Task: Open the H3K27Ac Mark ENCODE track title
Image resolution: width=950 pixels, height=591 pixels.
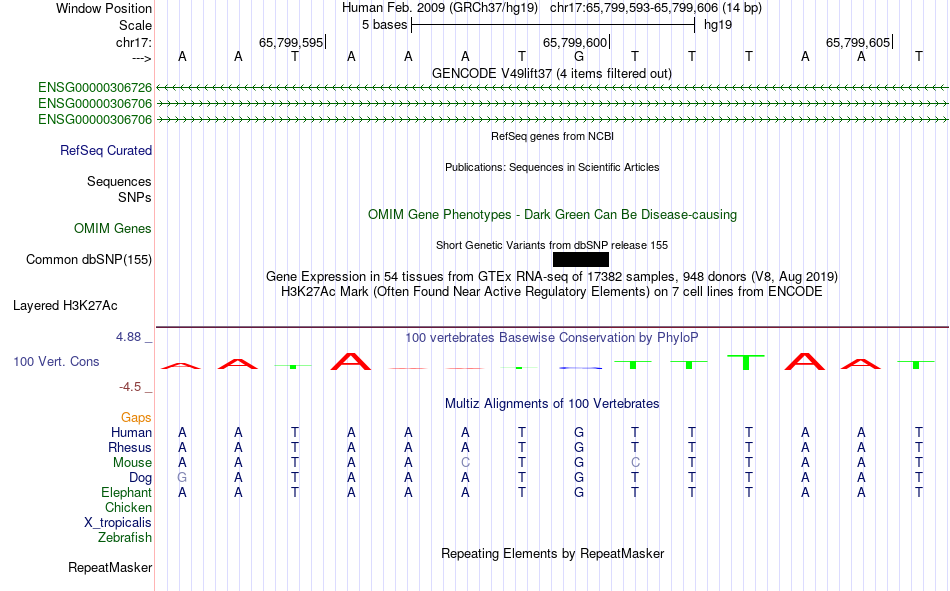Action: pos(552,292)
